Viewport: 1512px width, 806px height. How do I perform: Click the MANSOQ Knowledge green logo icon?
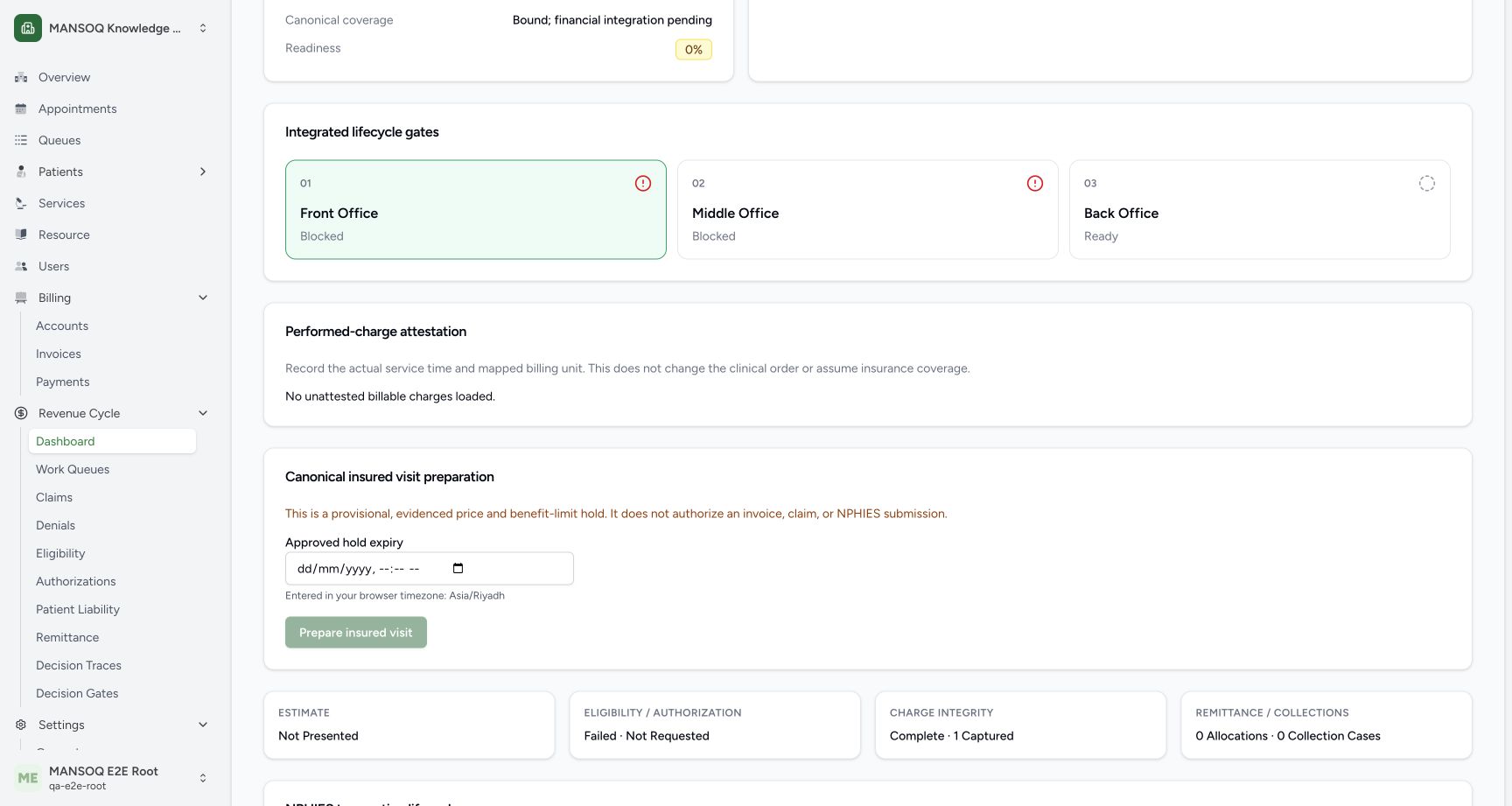click(28, 28)
